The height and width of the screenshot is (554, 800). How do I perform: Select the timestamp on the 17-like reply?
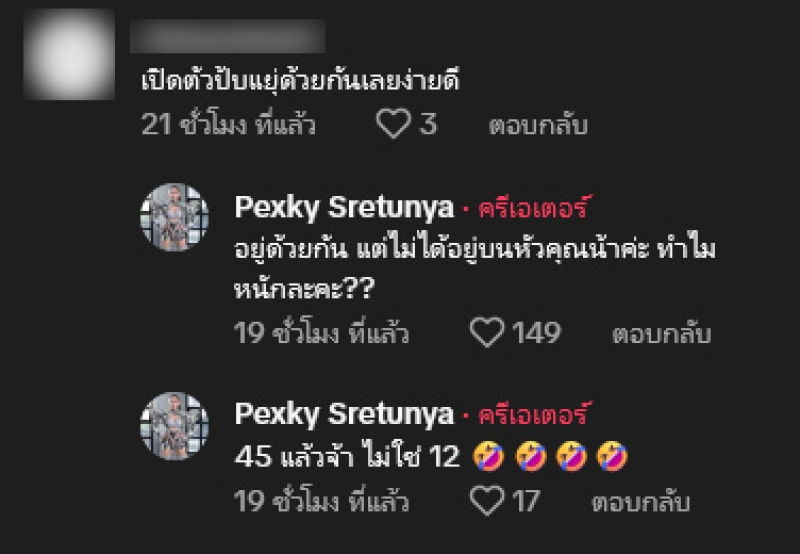coord(321,500)
